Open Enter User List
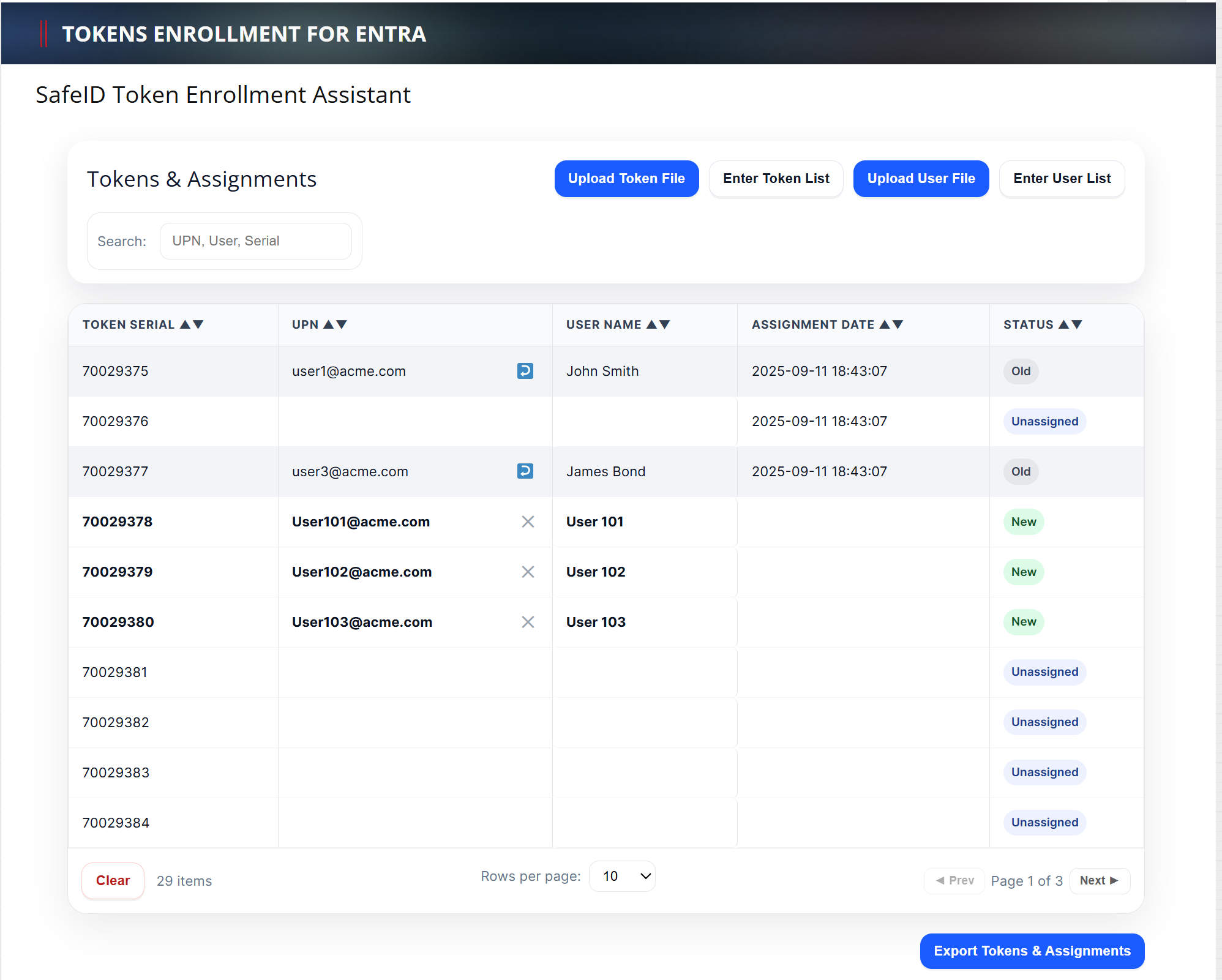The height and width of the screenshot is (980, 1222). 1062,179
